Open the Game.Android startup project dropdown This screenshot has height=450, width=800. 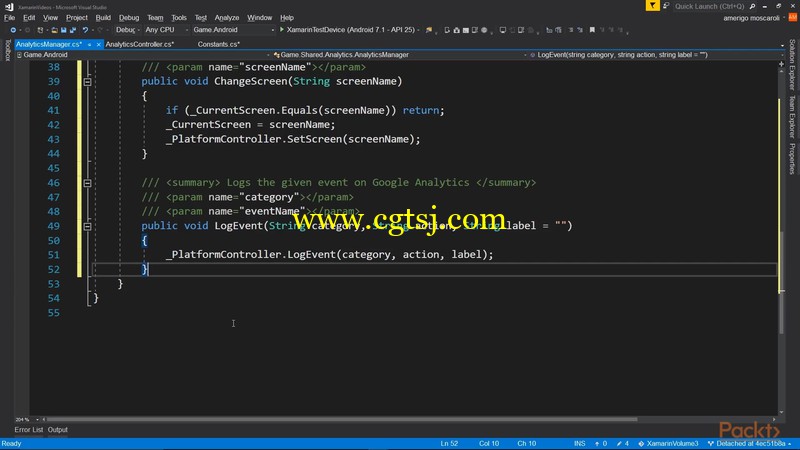pos(233,30)
